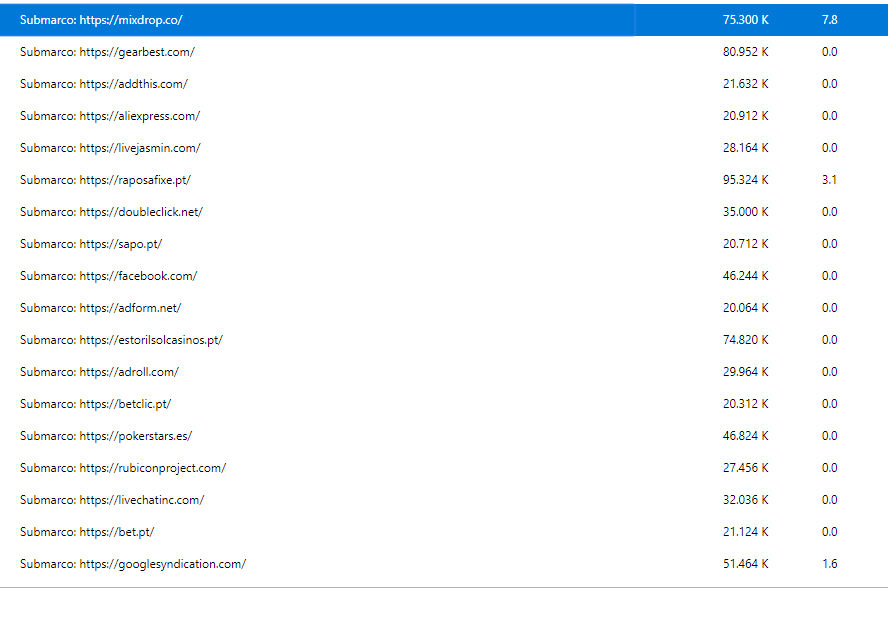This screenshot has height=624, width=888.
Task: Click the bet.pt subframe row
Action: (x=87, y=532)
